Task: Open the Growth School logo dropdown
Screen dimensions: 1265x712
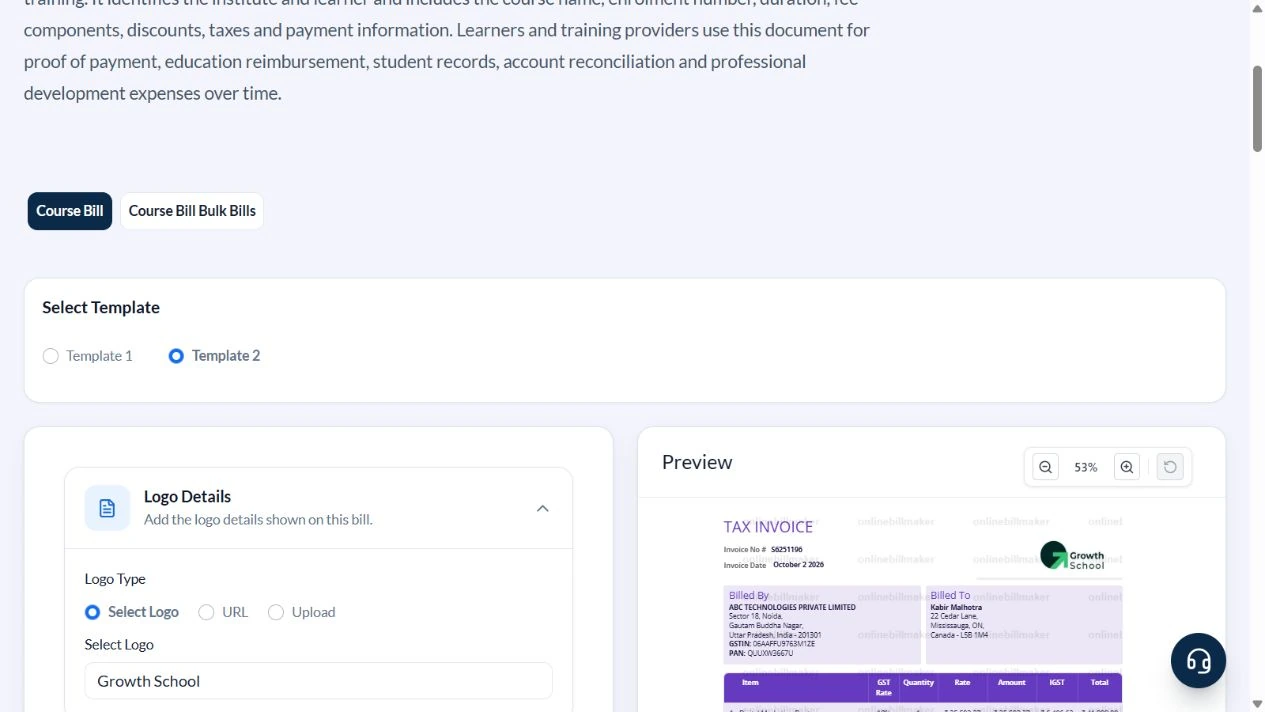Action: [318, 681]
